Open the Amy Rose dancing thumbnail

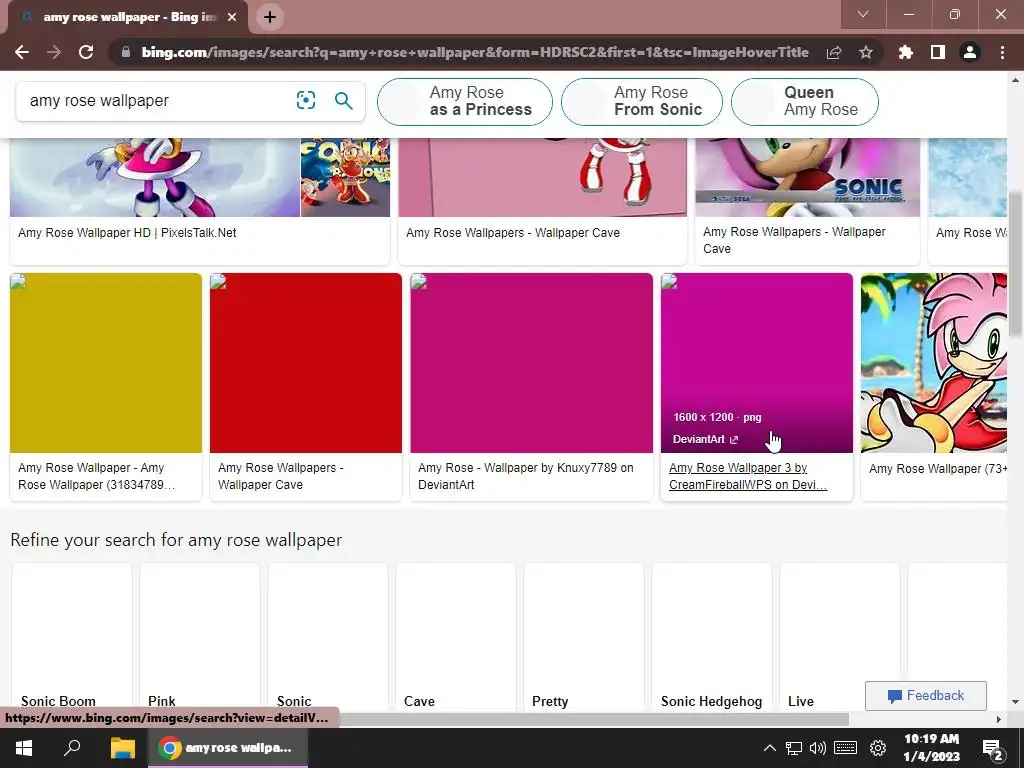[x=155, y=177]
